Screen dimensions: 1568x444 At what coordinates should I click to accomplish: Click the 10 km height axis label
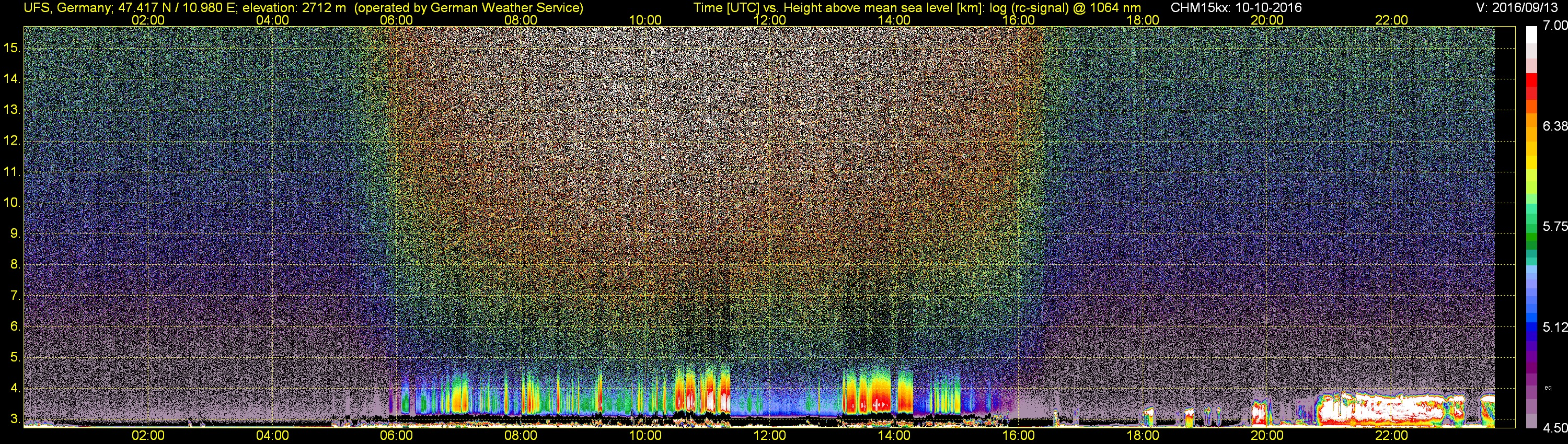coord(11,202)
